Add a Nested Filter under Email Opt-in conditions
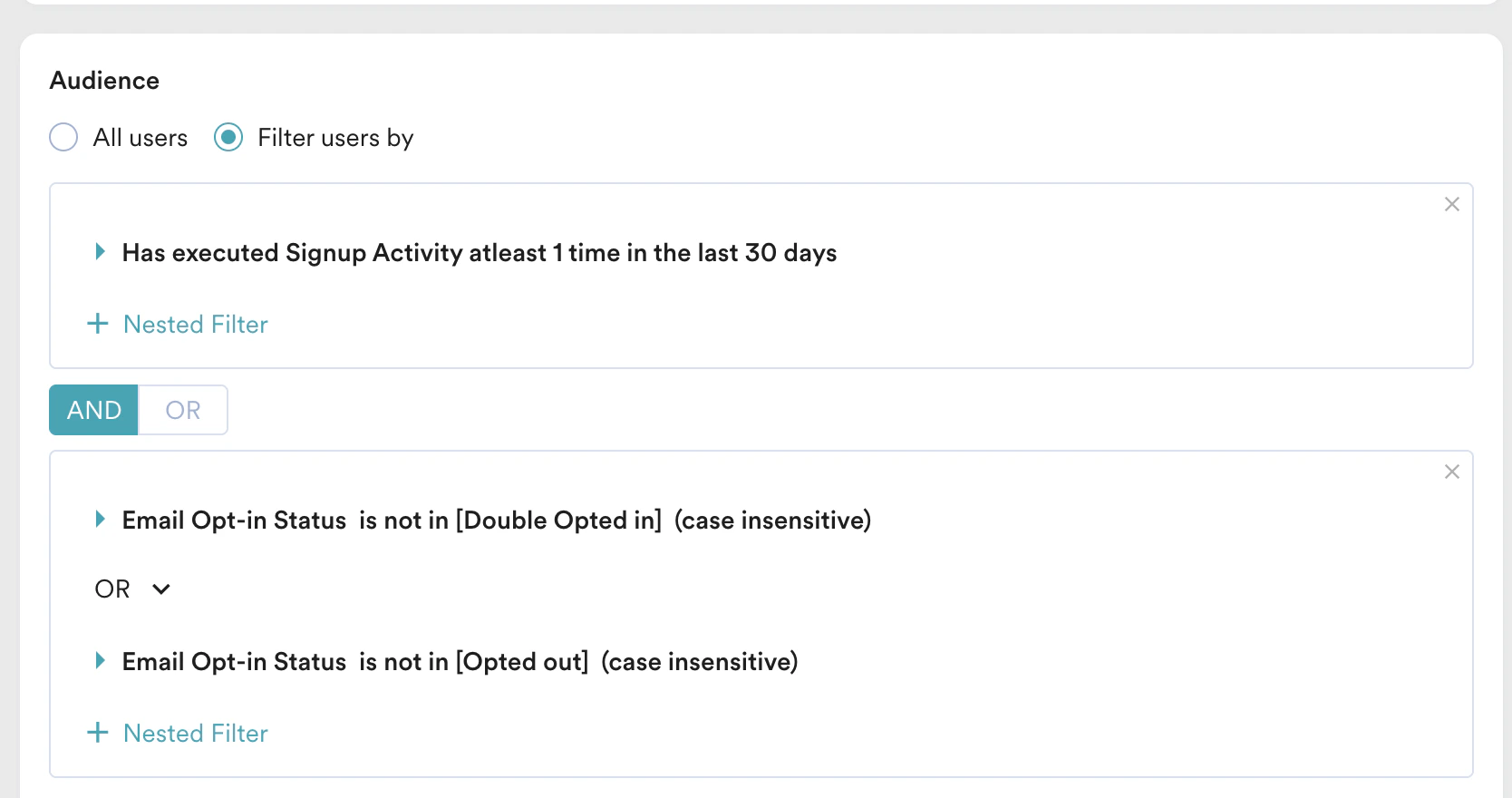Image resolution: width=1512 pixels, height=798 pixels. (x=179, y=732)
